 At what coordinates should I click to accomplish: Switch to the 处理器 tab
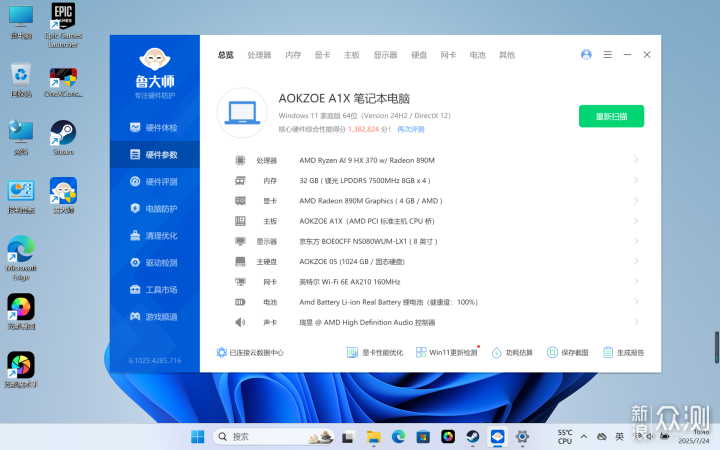pos(259,55)
